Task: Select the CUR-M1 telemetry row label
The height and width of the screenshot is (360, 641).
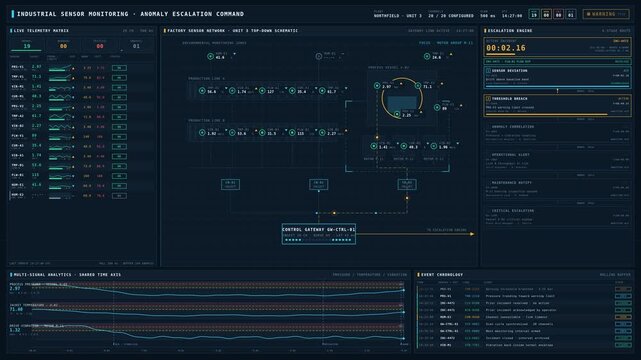Action: 18,97
